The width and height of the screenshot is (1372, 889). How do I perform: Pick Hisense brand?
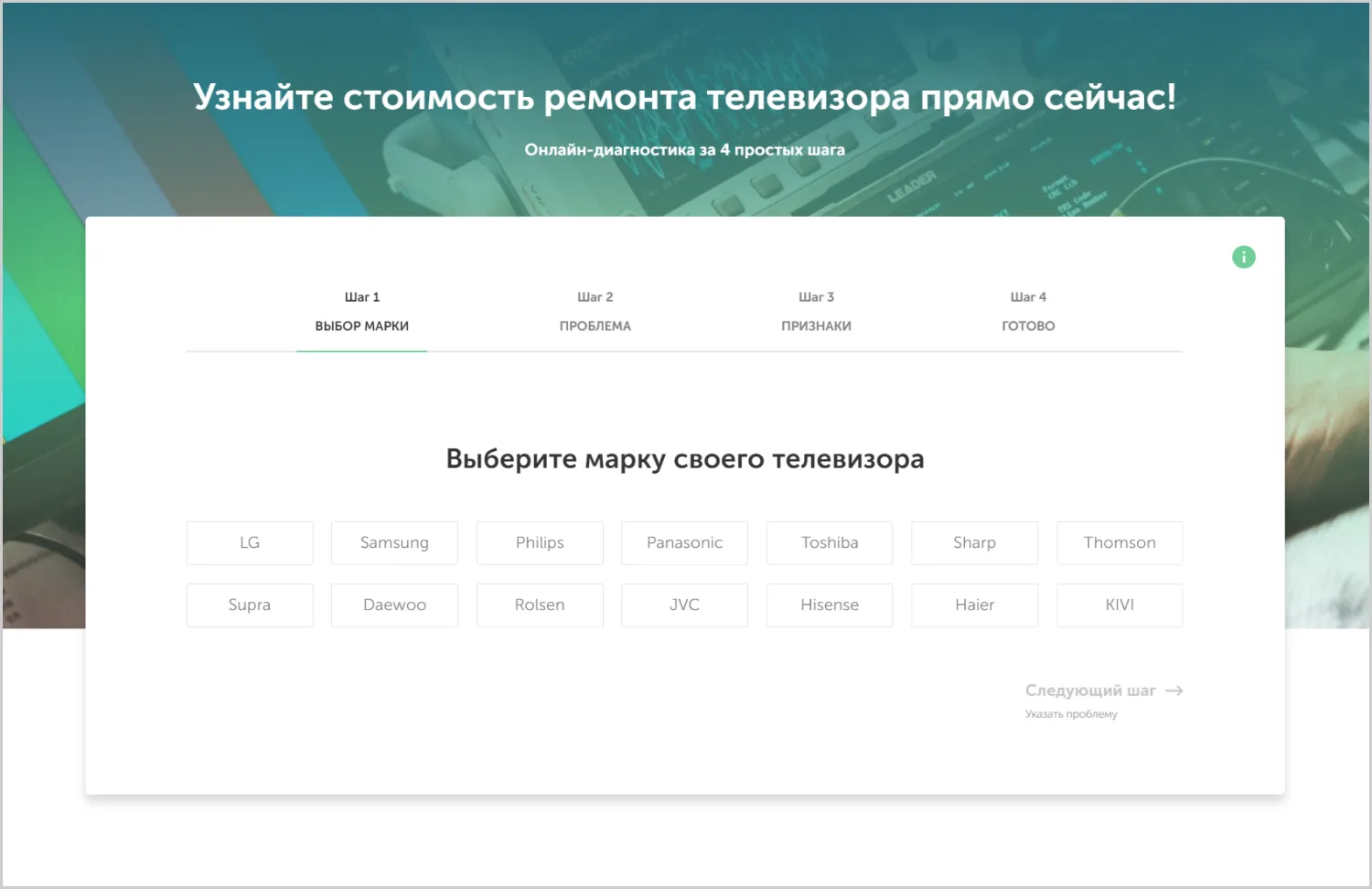click(830, 605)
